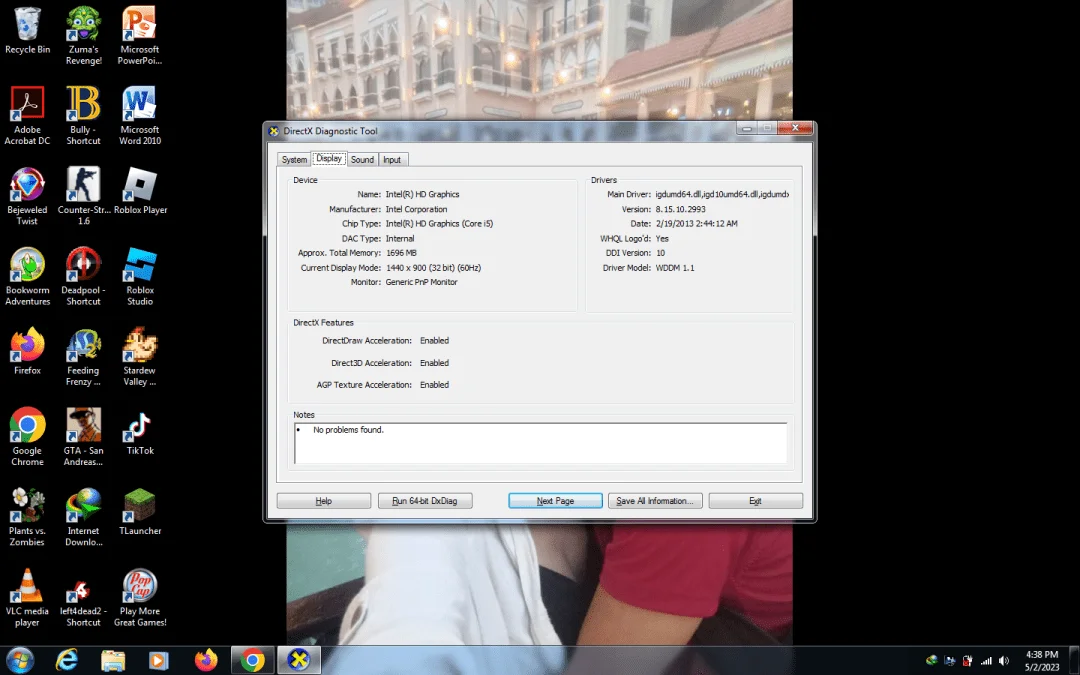Click the 1440 x 900 display mode value
The image size is (1080, 675).
tap(433, 268)
